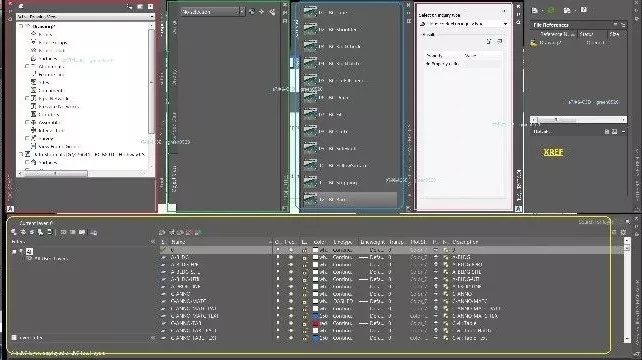Viewport: 642px width, 360px height.
Task: Expand the Pipe Networks node in Toolspace
Action: (27, 98)
